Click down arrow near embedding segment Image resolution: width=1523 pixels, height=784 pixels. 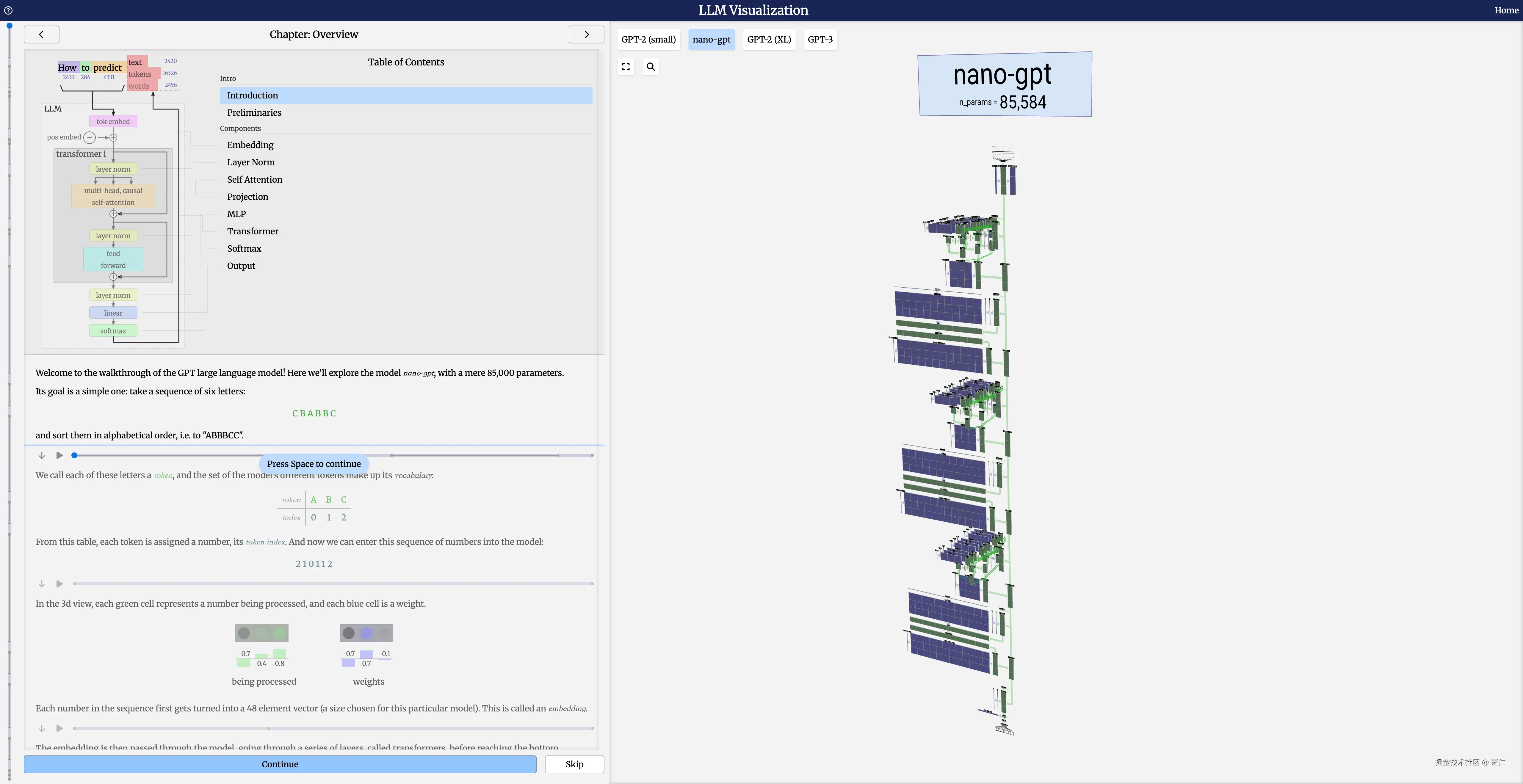pos(42,728)
